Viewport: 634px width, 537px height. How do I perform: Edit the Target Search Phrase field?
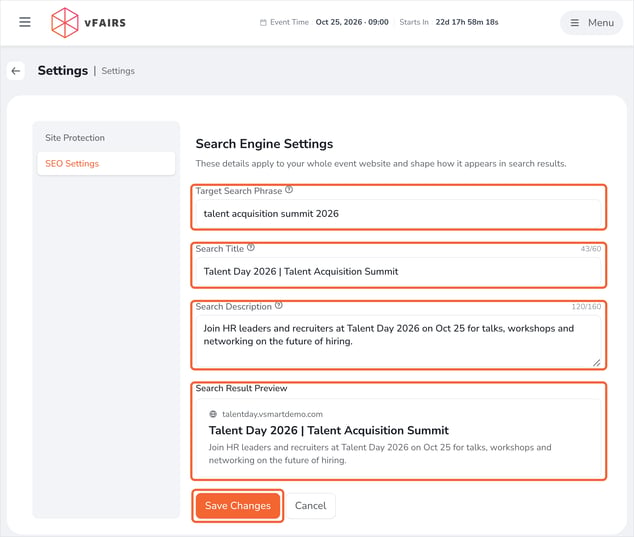coord(398,214)
